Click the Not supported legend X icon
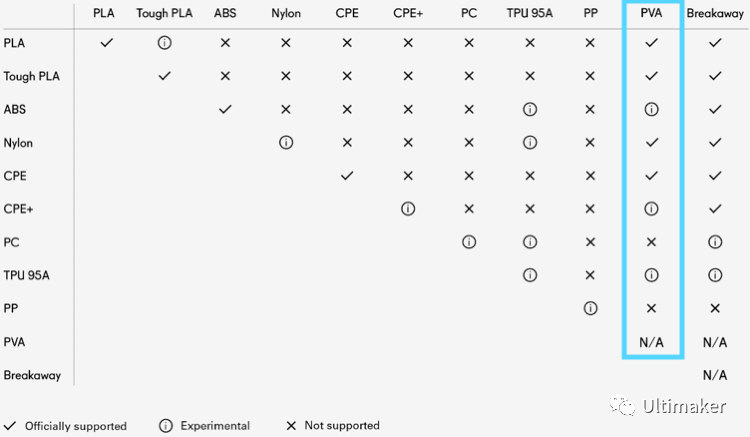This screenshot has width=750, height=437. coord(291,426)
